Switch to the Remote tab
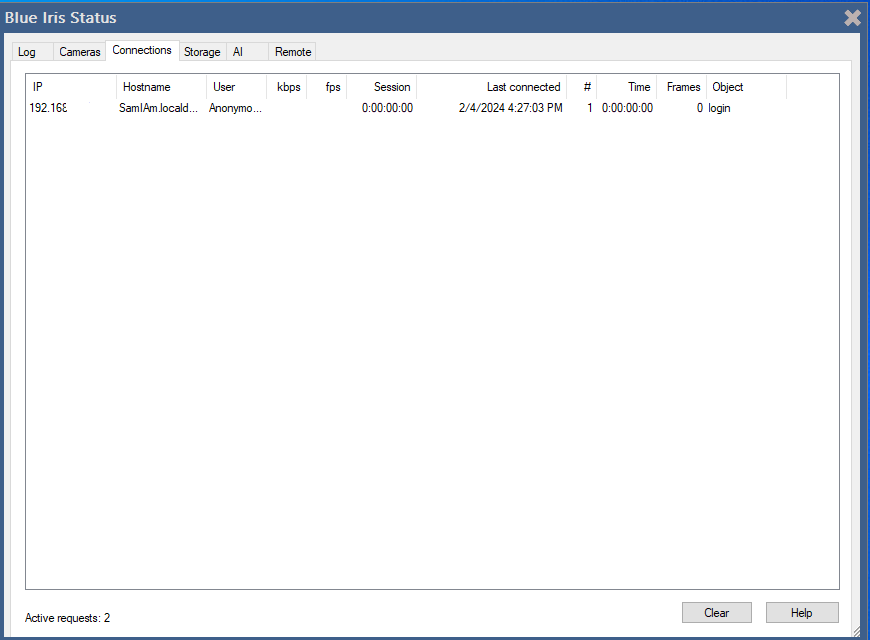Screen dimensions: 870x640 [293, 52]
